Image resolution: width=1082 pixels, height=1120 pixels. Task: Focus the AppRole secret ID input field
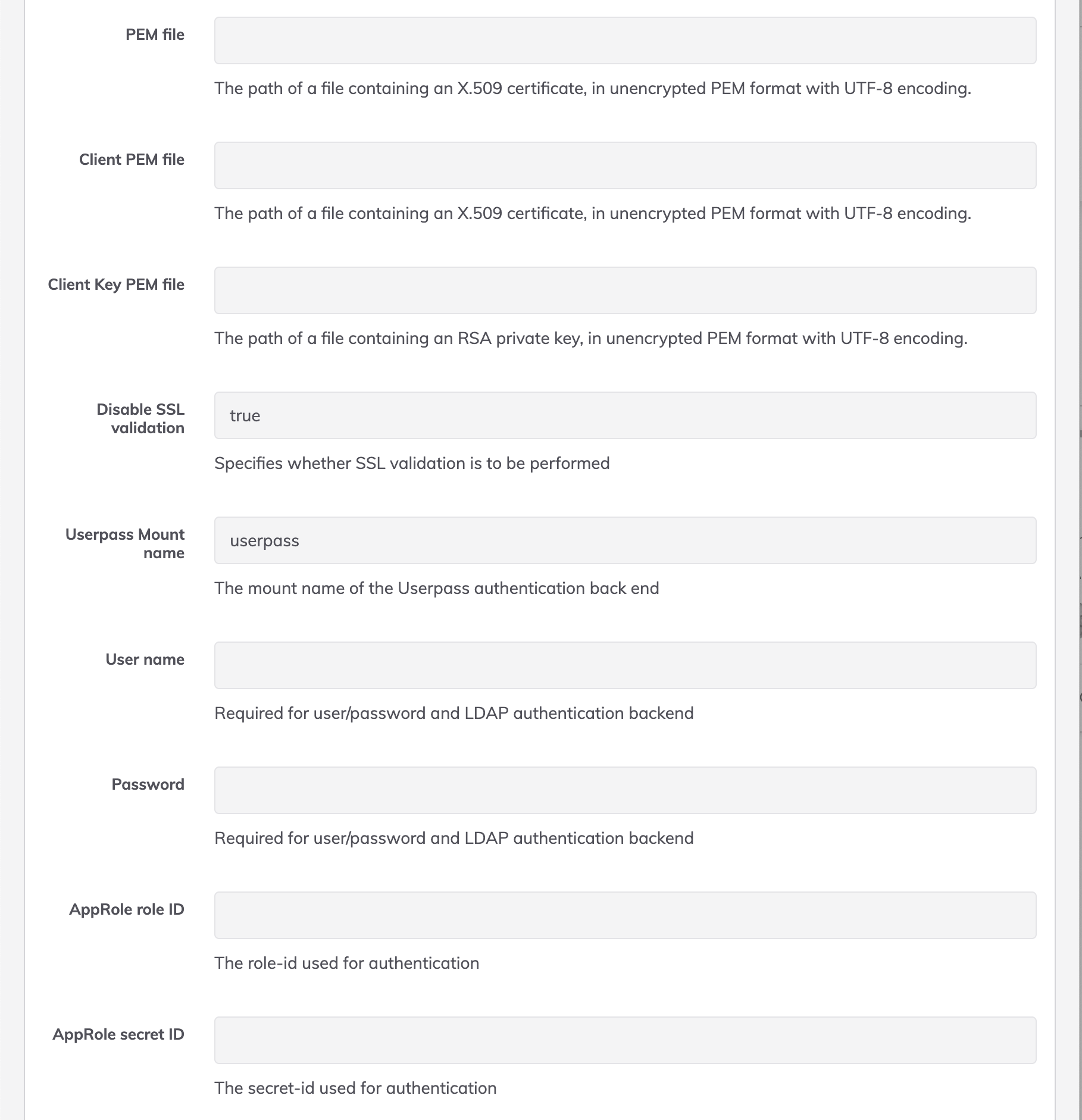(625, 1040)
